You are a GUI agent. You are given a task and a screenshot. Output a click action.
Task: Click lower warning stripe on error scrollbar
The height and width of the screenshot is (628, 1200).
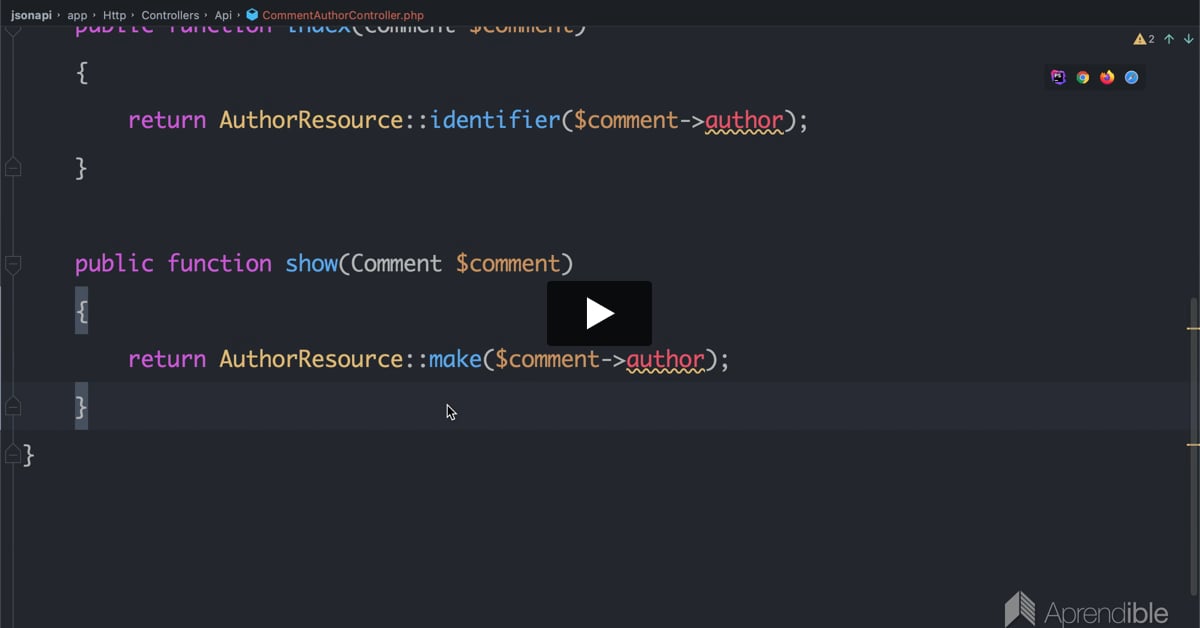(x=1193, y=443)
